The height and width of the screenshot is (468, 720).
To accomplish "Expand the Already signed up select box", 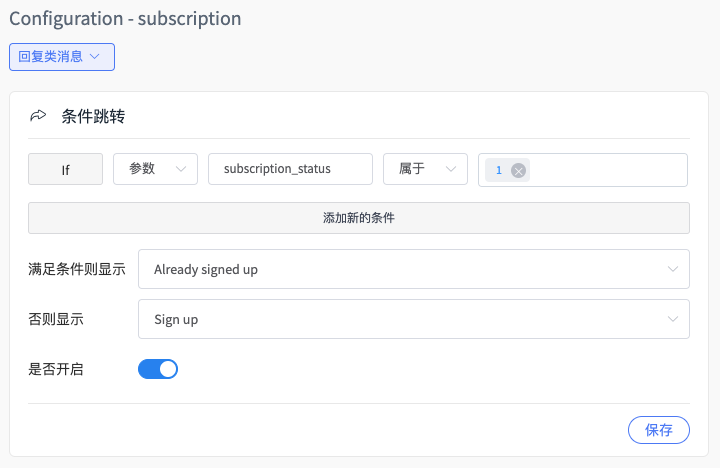I will pyautogui.click(x=414, y=269).
